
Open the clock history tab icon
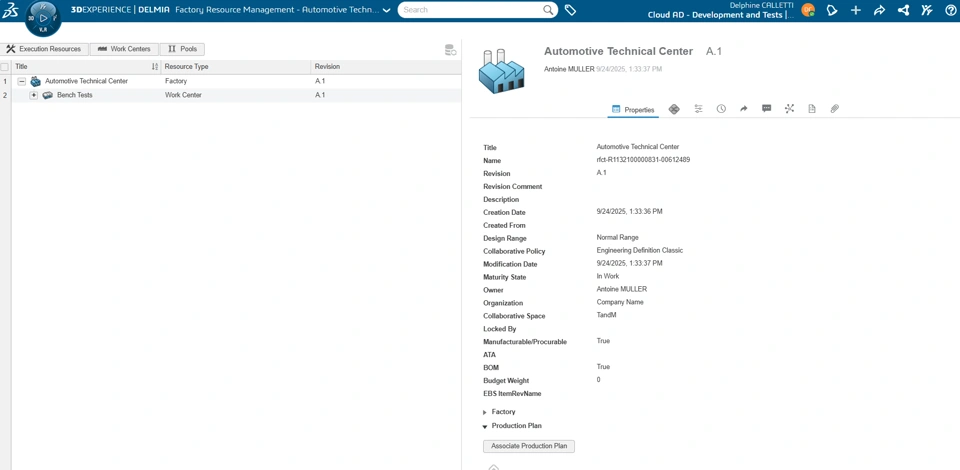[721, 109]
